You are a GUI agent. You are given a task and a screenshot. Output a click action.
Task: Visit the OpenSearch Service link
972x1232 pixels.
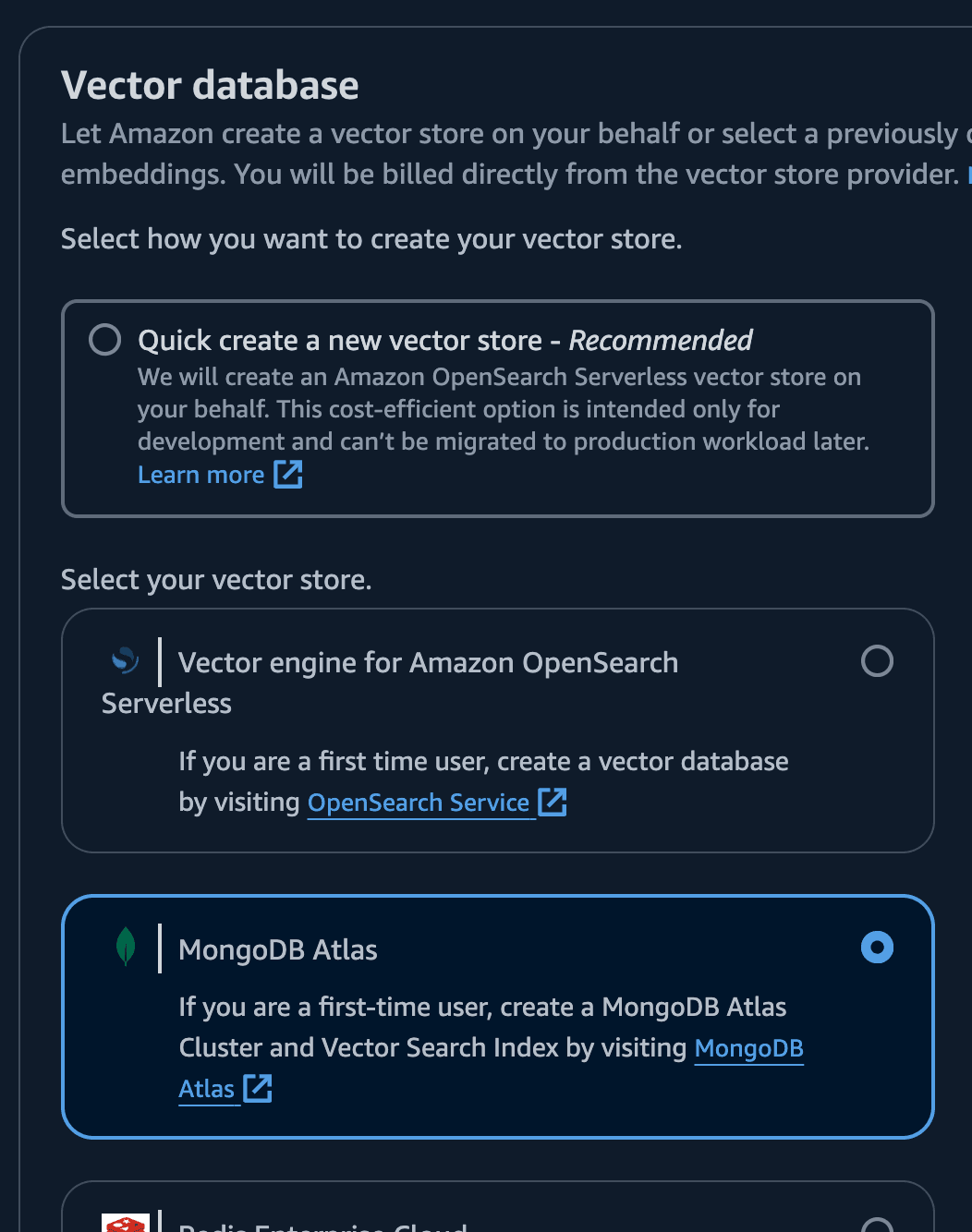(419, 802)
